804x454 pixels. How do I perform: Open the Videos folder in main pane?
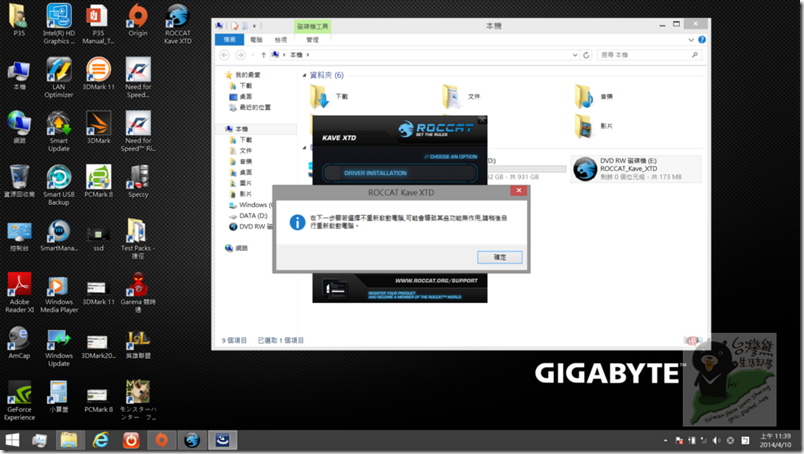594,126
